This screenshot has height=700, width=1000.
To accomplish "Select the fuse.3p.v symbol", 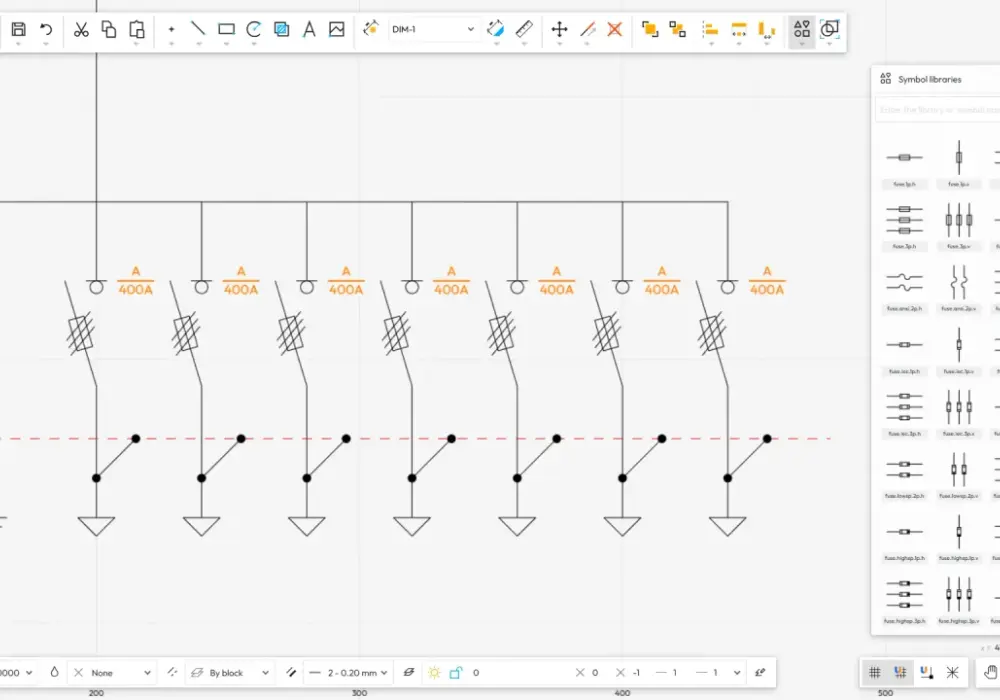I will [x=959, y=228].
